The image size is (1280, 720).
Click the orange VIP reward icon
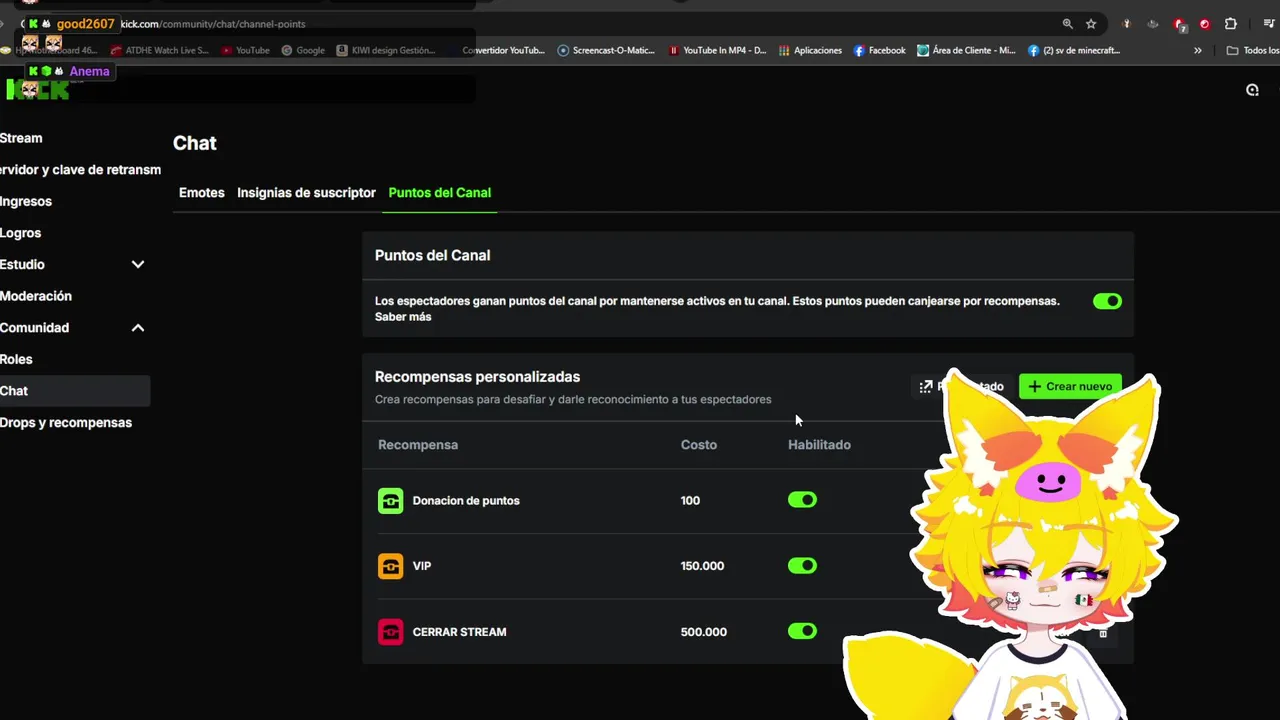[x=390, y=566]
